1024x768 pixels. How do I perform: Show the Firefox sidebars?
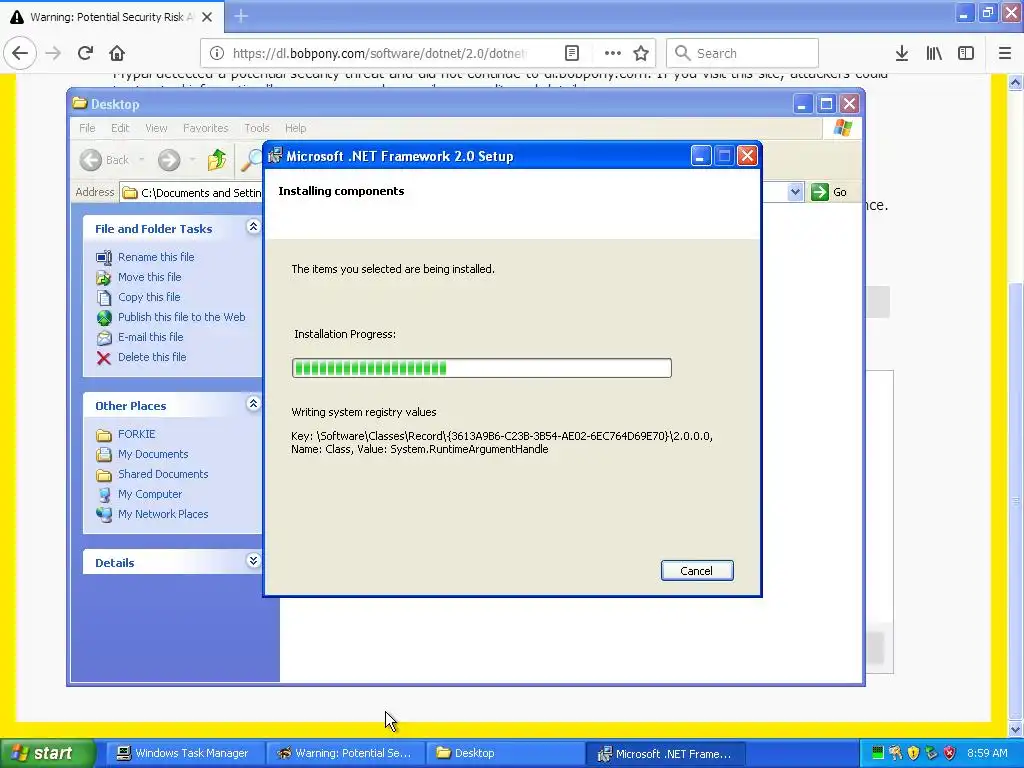coord(966,54)
